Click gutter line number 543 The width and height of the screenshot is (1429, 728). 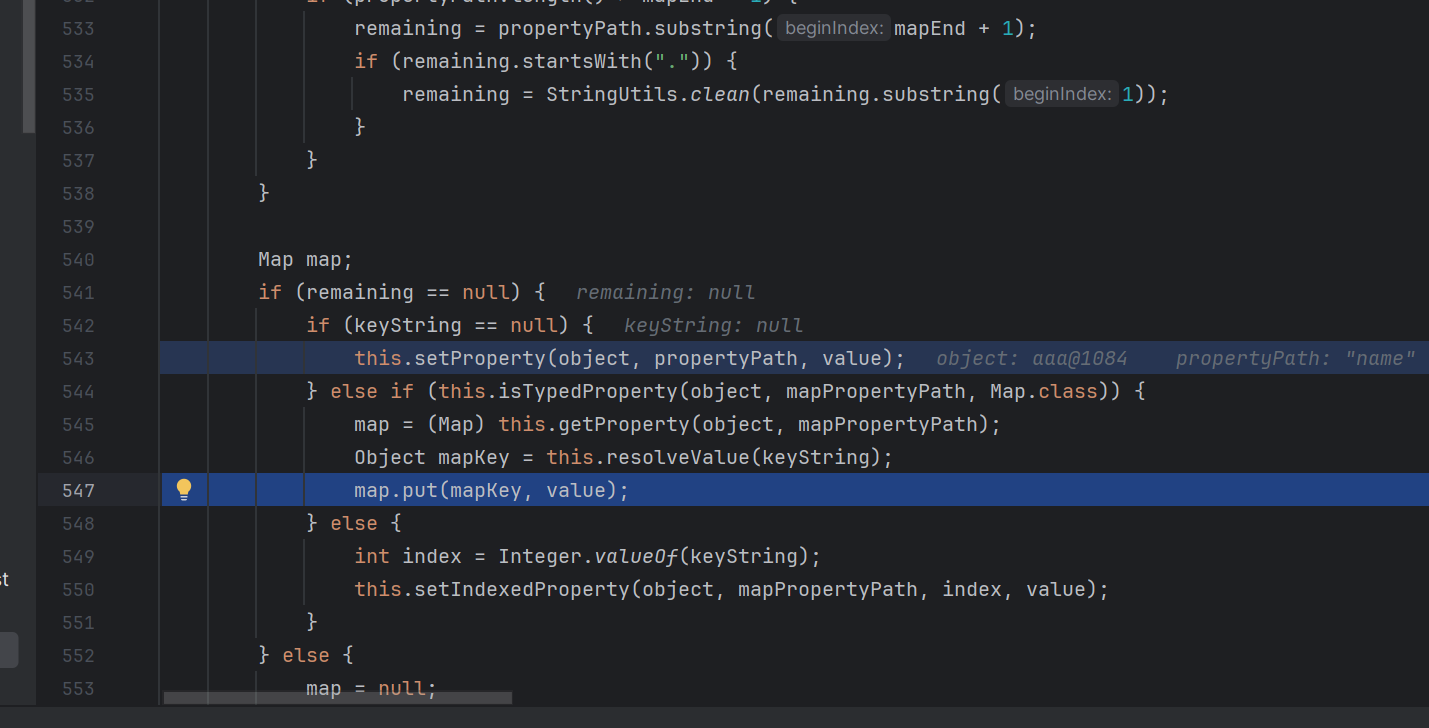78,358
